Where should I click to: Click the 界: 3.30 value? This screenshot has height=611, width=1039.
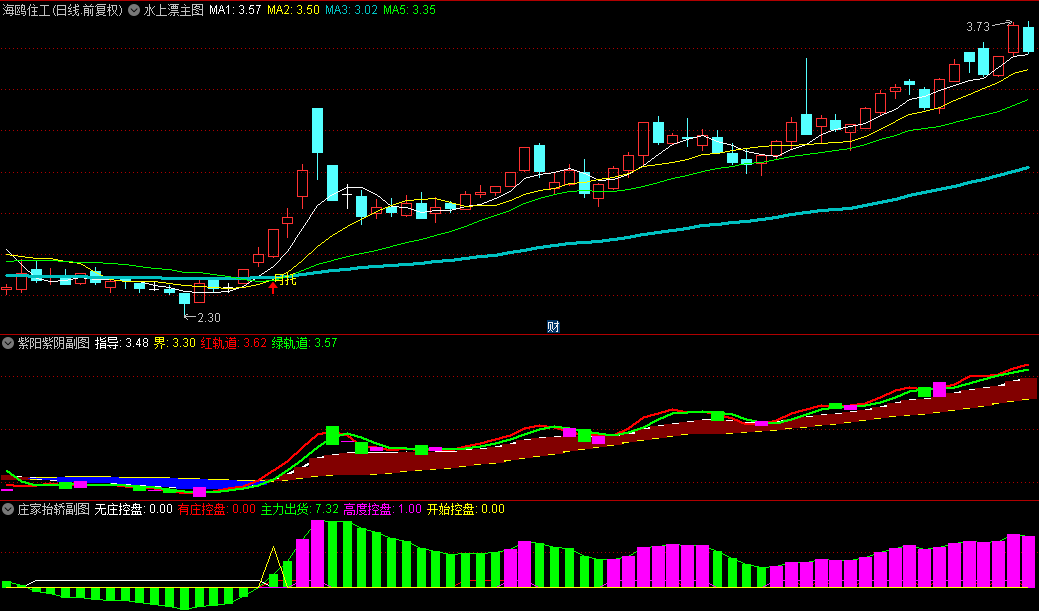point(175,343)
